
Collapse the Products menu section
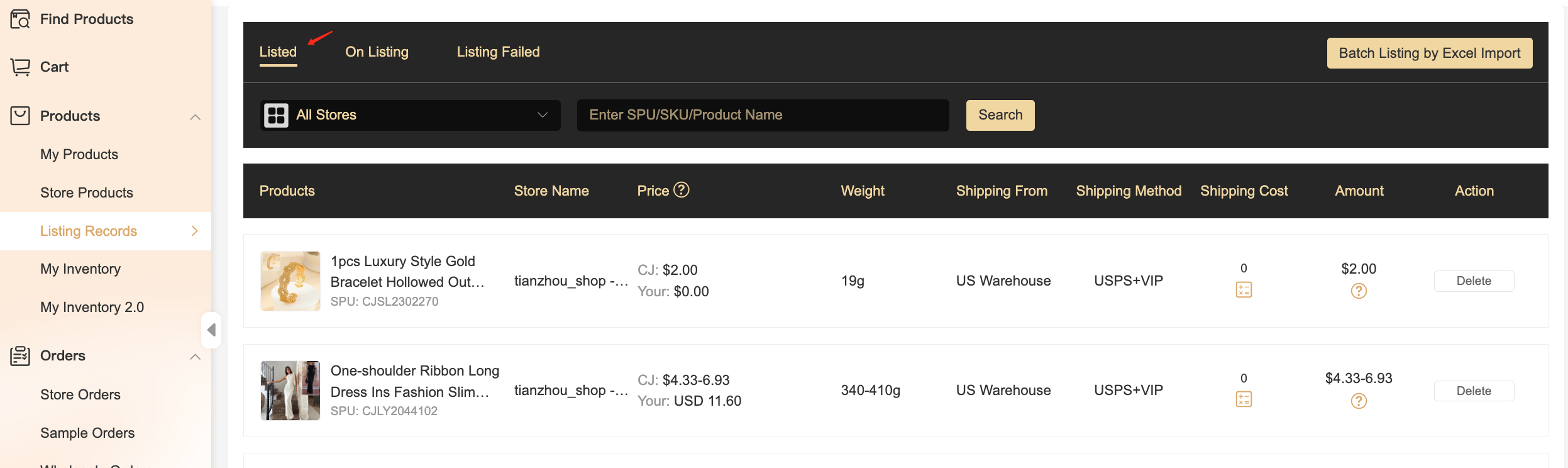point(196,117)
